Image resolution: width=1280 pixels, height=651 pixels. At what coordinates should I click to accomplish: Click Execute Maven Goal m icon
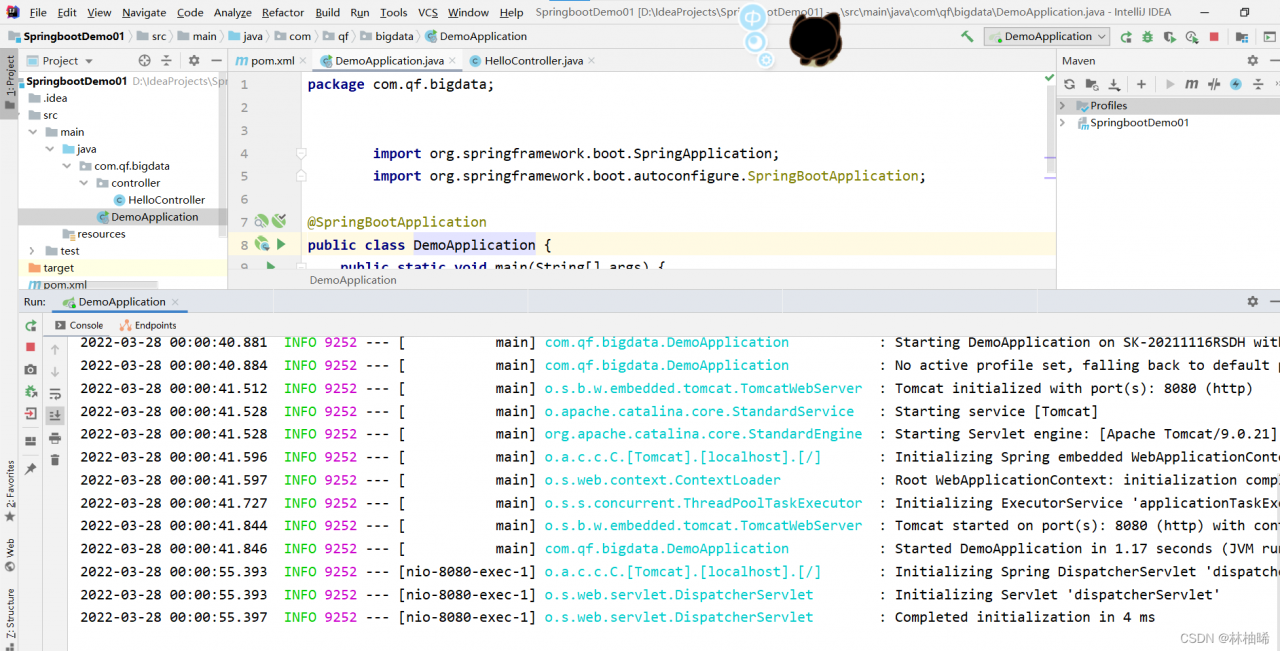tap(1191, 84)
